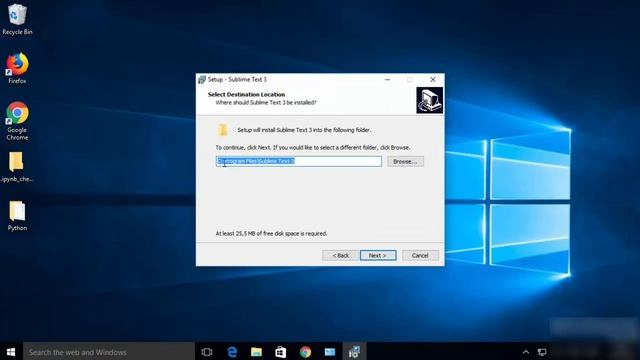Viewport: 640px width, 360px height.
Task: Minimize the Setup - Sublime Text 3 window
Action: pyautogui.click(x=387, y=80)
